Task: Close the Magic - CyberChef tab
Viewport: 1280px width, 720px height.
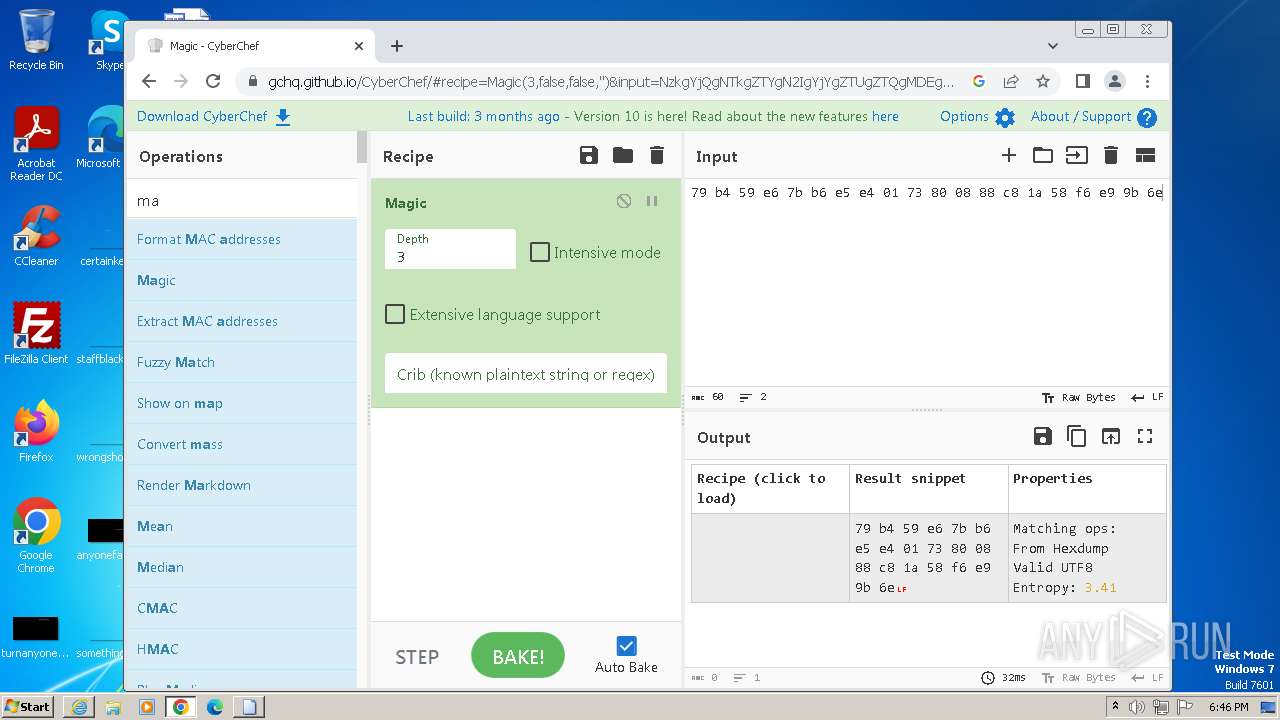Action: (359, 46)
